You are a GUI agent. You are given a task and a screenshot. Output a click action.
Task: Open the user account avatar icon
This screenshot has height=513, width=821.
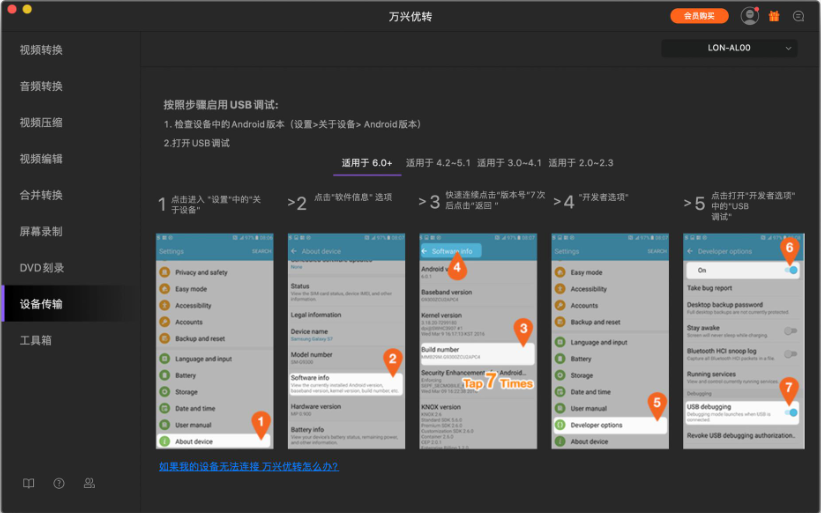click(749, 16)
